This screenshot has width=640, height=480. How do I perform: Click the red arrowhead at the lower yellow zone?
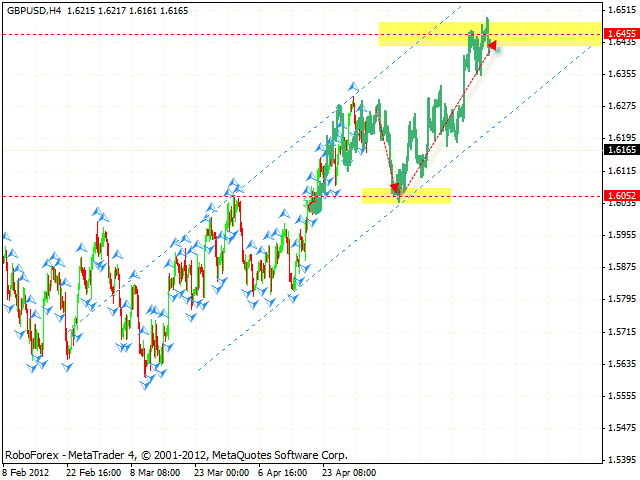pos(395,188)
